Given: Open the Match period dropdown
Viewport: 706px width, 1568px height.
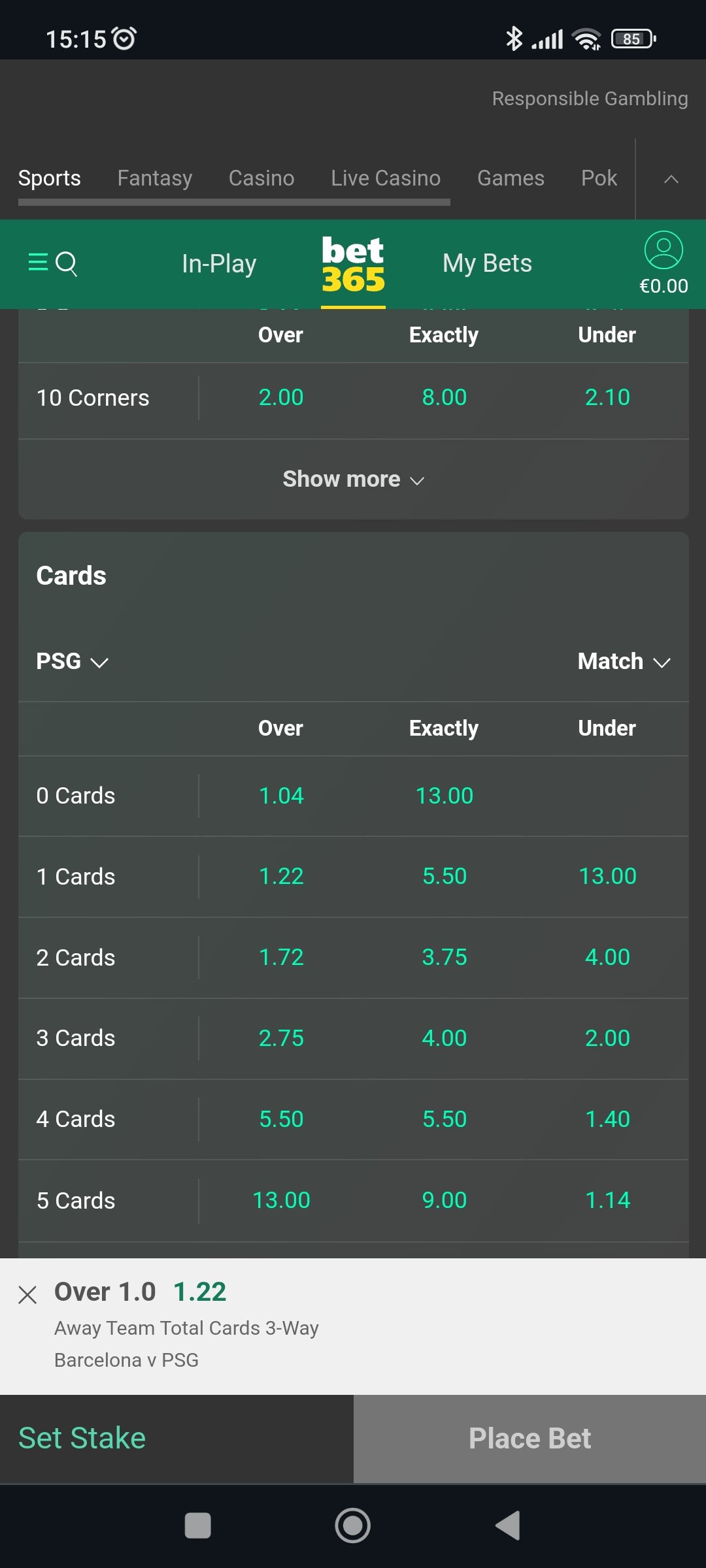Looking at the screenshot, I should point(624,661).
